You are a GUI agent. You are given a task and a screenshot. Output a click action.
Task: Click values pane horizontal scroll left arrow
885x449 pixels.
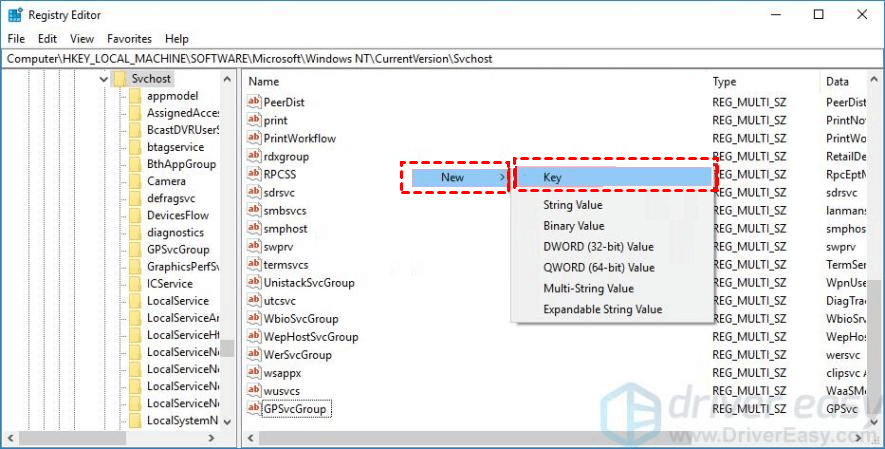tap(251, 438)
